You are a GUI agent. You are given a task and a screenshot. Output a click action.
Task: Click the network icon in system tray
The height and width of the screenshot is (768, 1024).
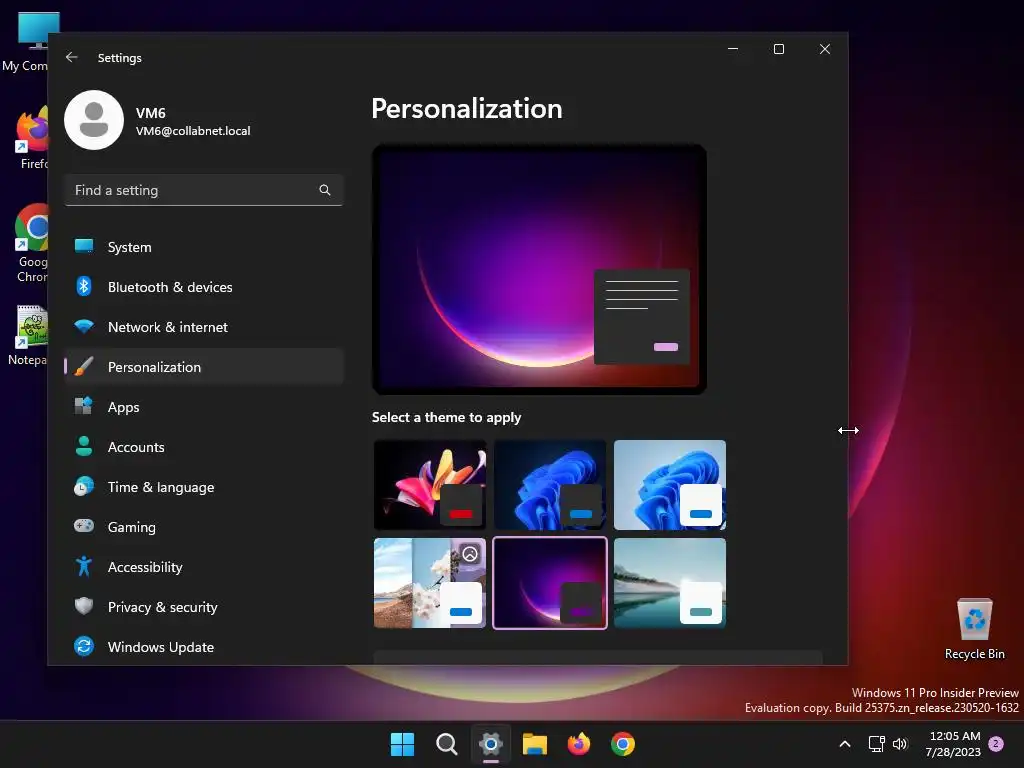pos(876,744)
